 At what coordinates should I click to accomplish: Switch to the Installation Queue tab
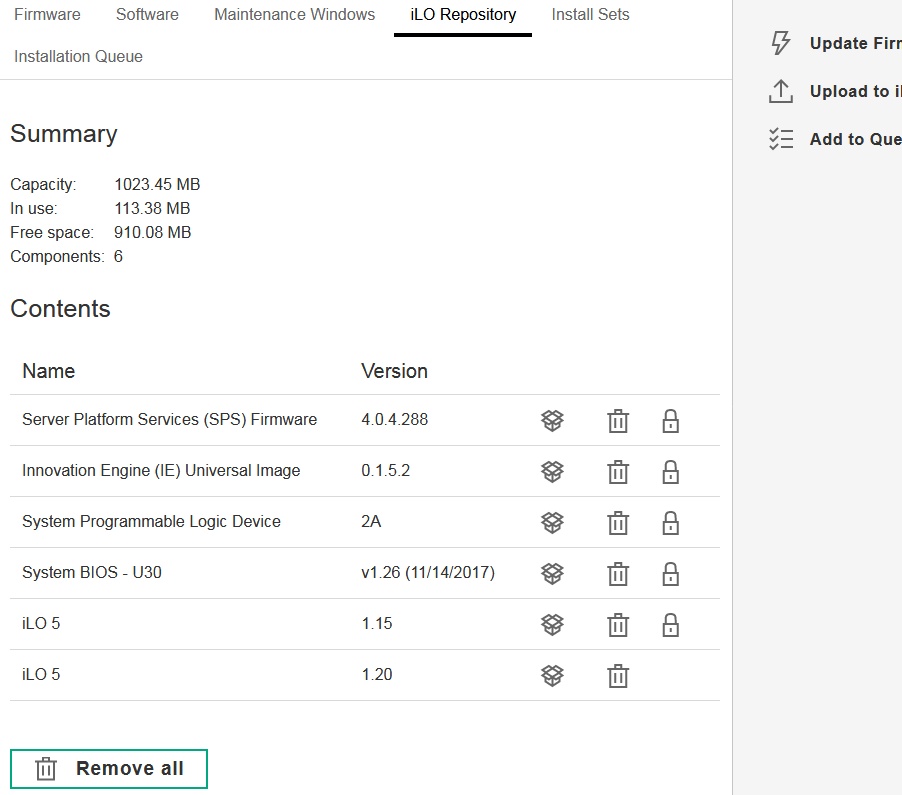pyautogui.click(x=77, y=56)
